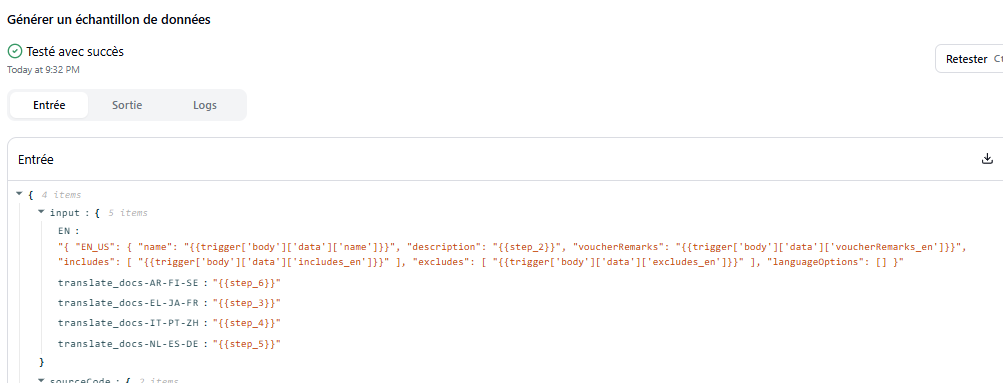Retest the step with Retester button
Viewport: 1003px width, 383px height.
(969, 59)
